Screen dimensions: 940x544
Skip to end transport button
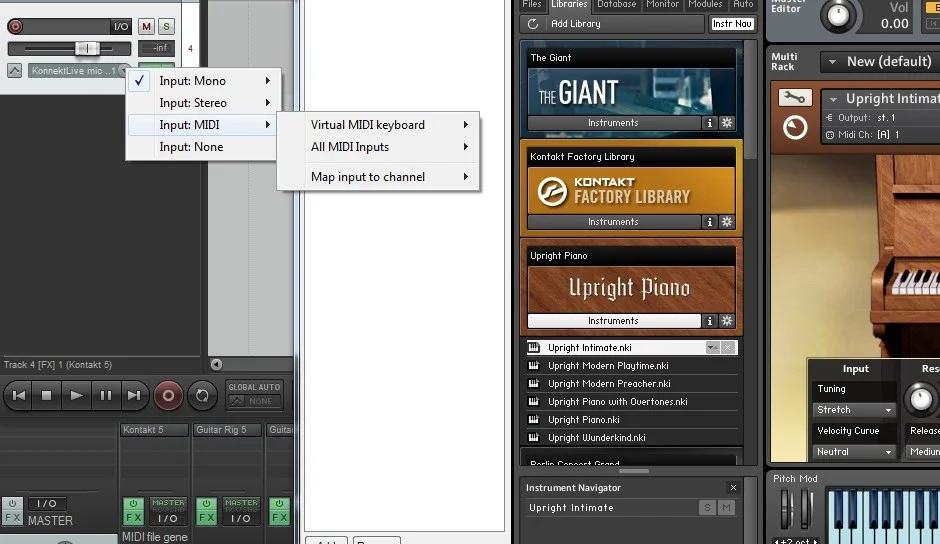(x=134, y=395)
